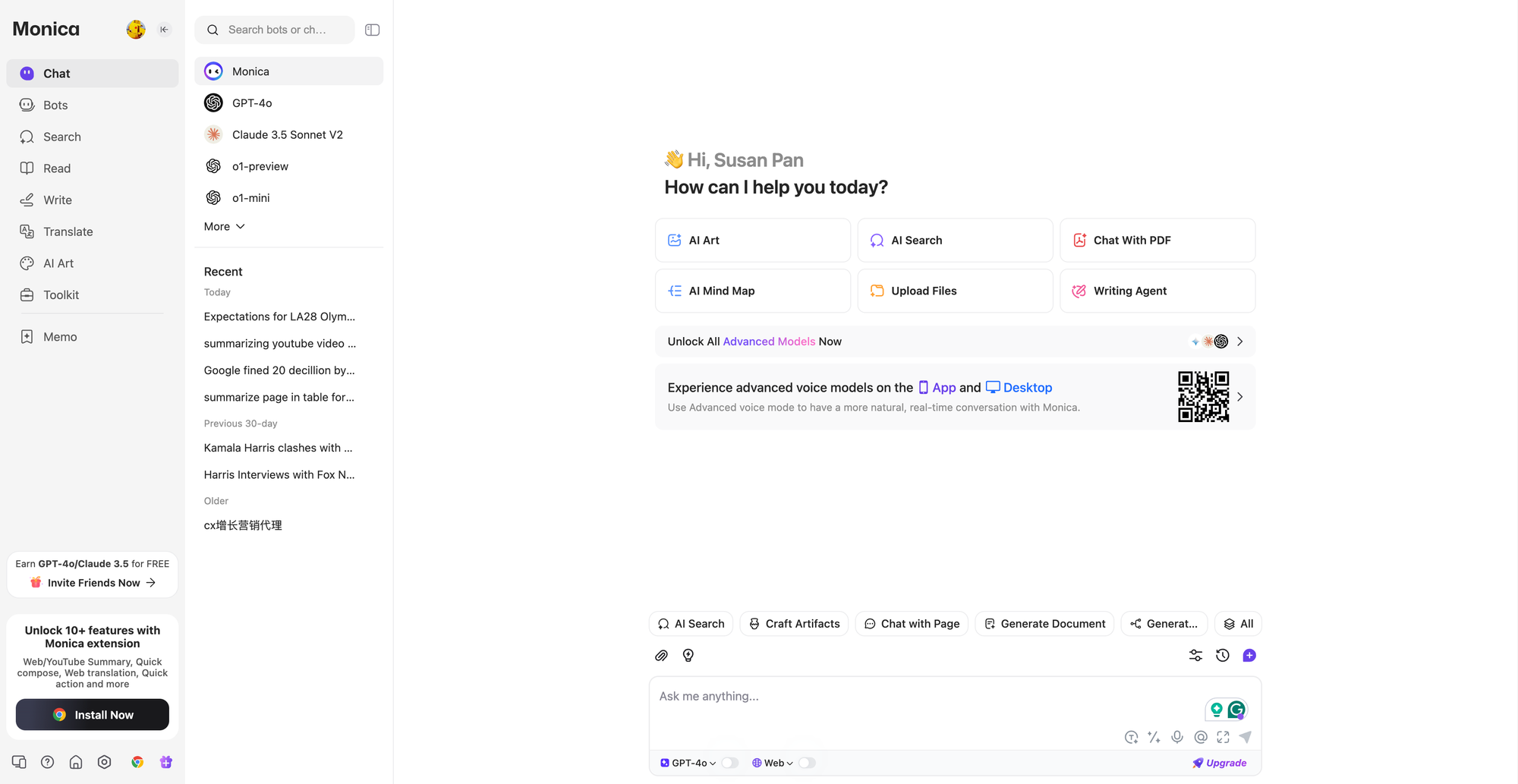
Task: Toggle the bot list panel layout icon
Action: click(372, 30)
